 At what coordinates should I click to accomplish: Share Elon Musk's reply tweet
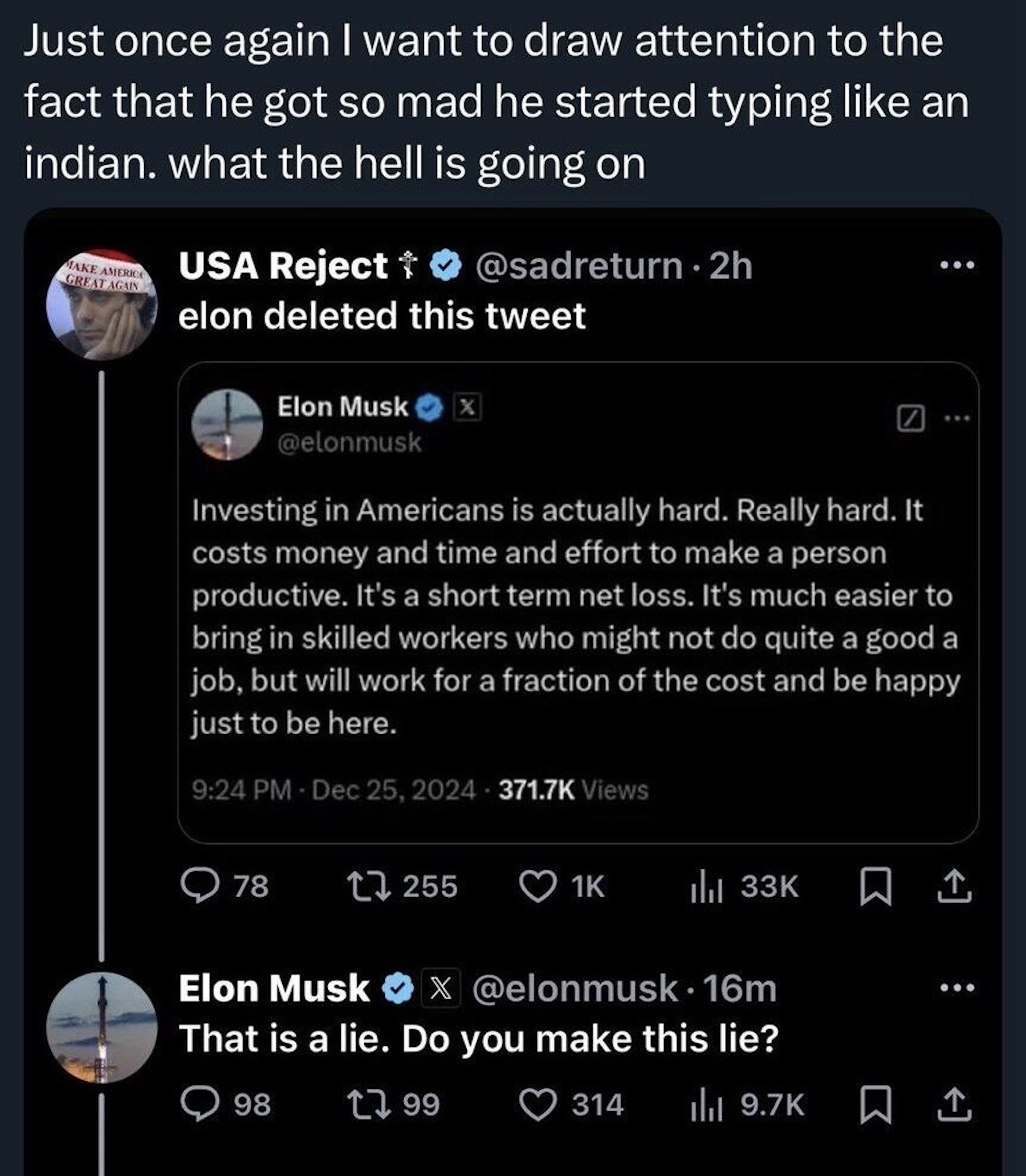click(x=954, y=1104)
